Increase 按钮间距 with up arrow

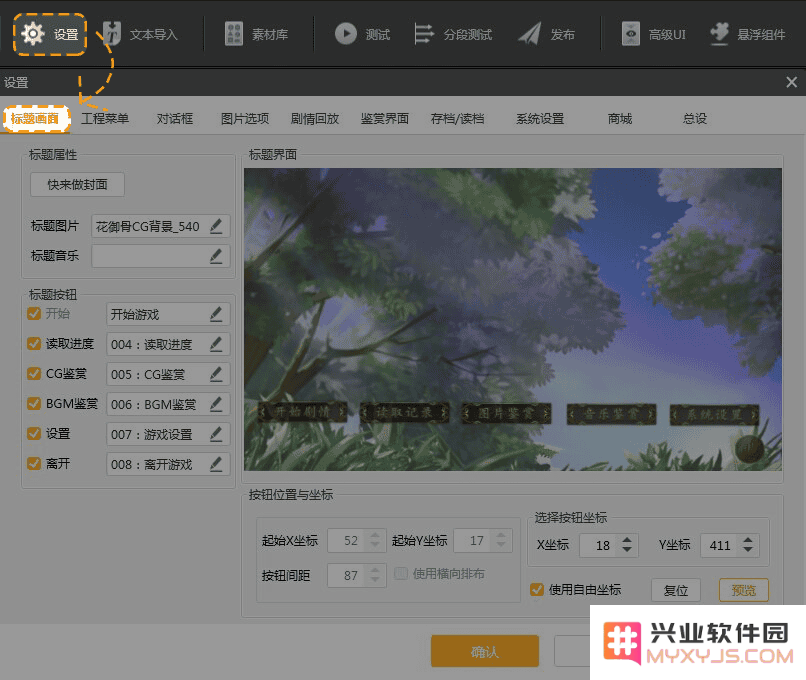375,570
